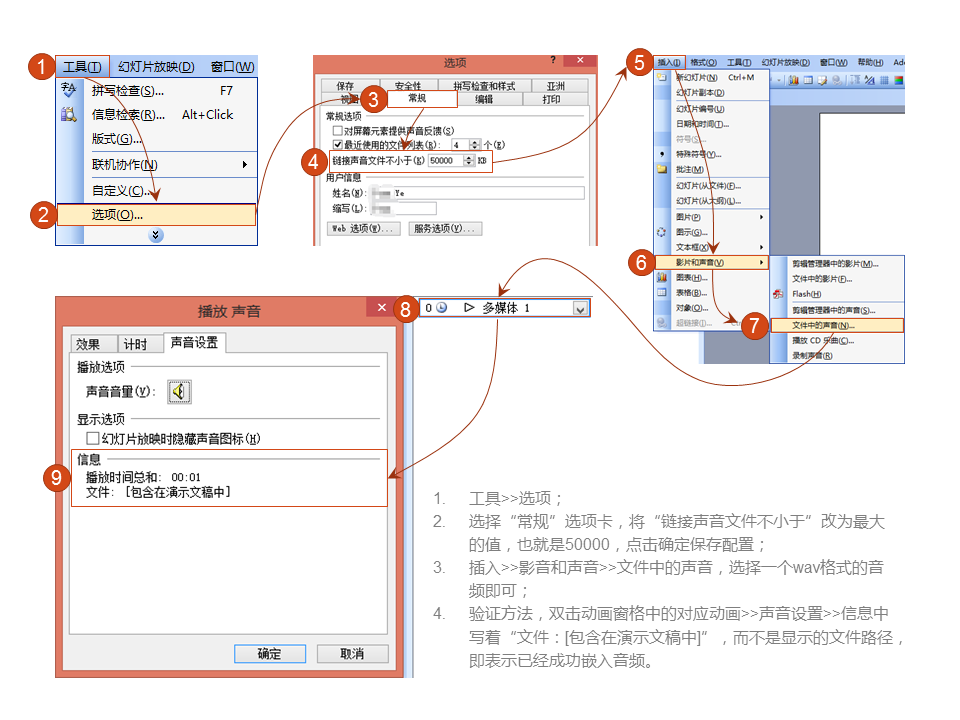Click the Flash icon in the submenu

tap(780, 294)
